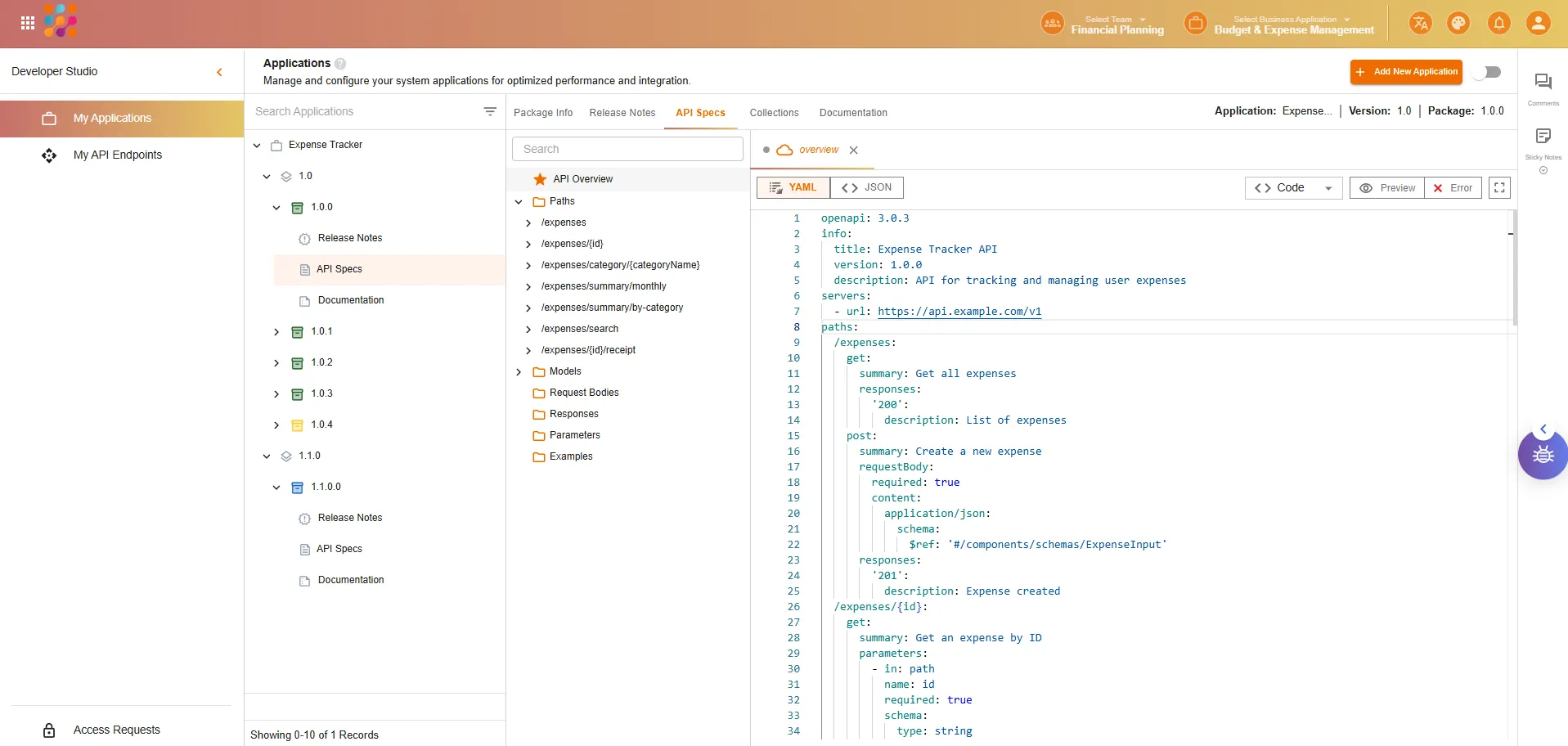Open the Code view dropdown
The height and width of the screenshot is (746, 1568).
pyautogui.click(x=1292, y=188)
